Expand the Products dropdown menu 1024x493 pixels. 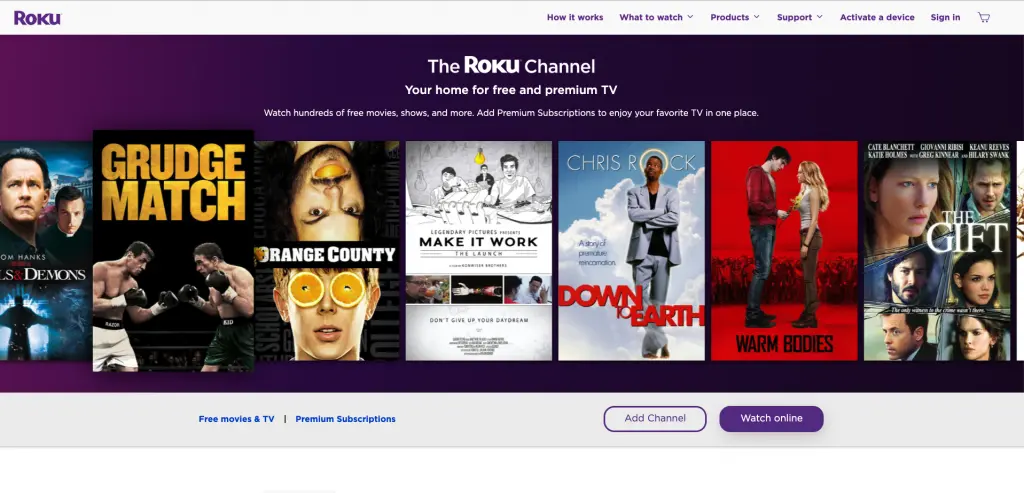[x=735, y=18]
